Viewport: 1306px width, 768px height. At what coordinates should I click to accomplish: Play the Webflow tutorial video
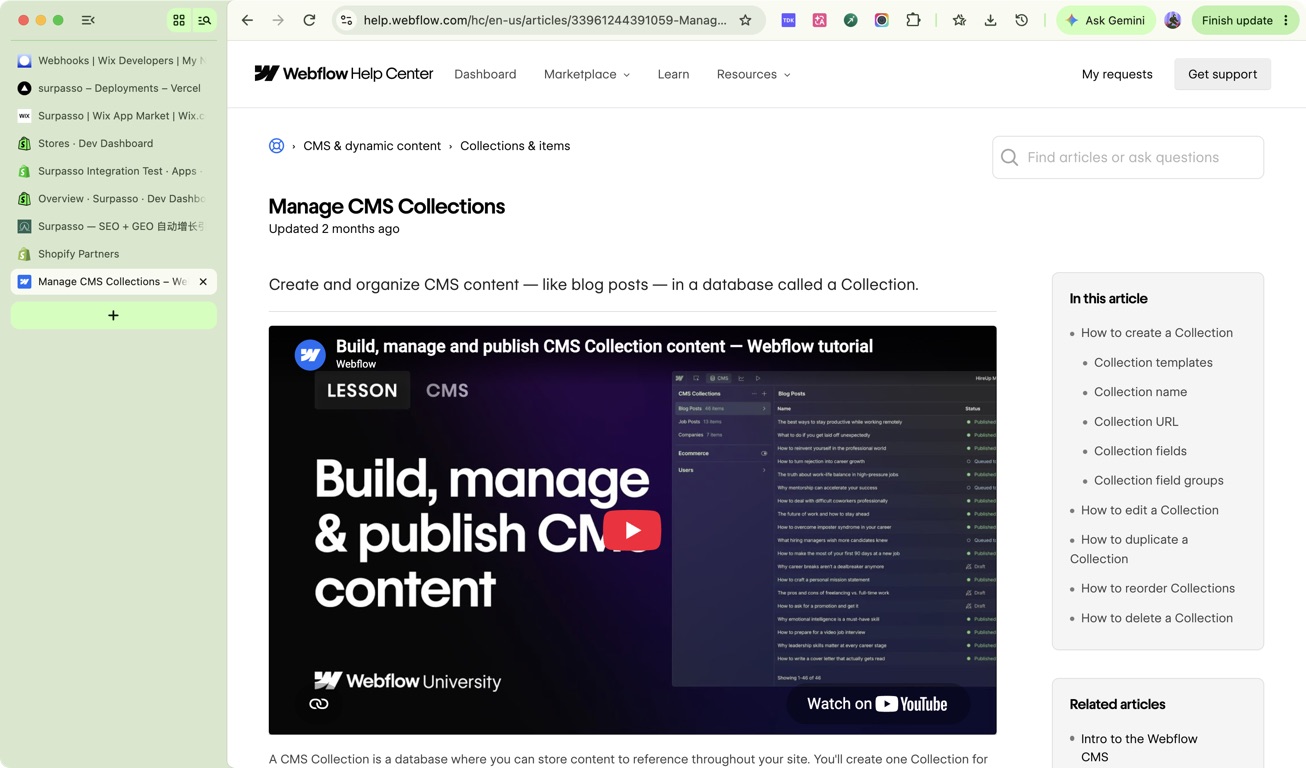[632, 530]
